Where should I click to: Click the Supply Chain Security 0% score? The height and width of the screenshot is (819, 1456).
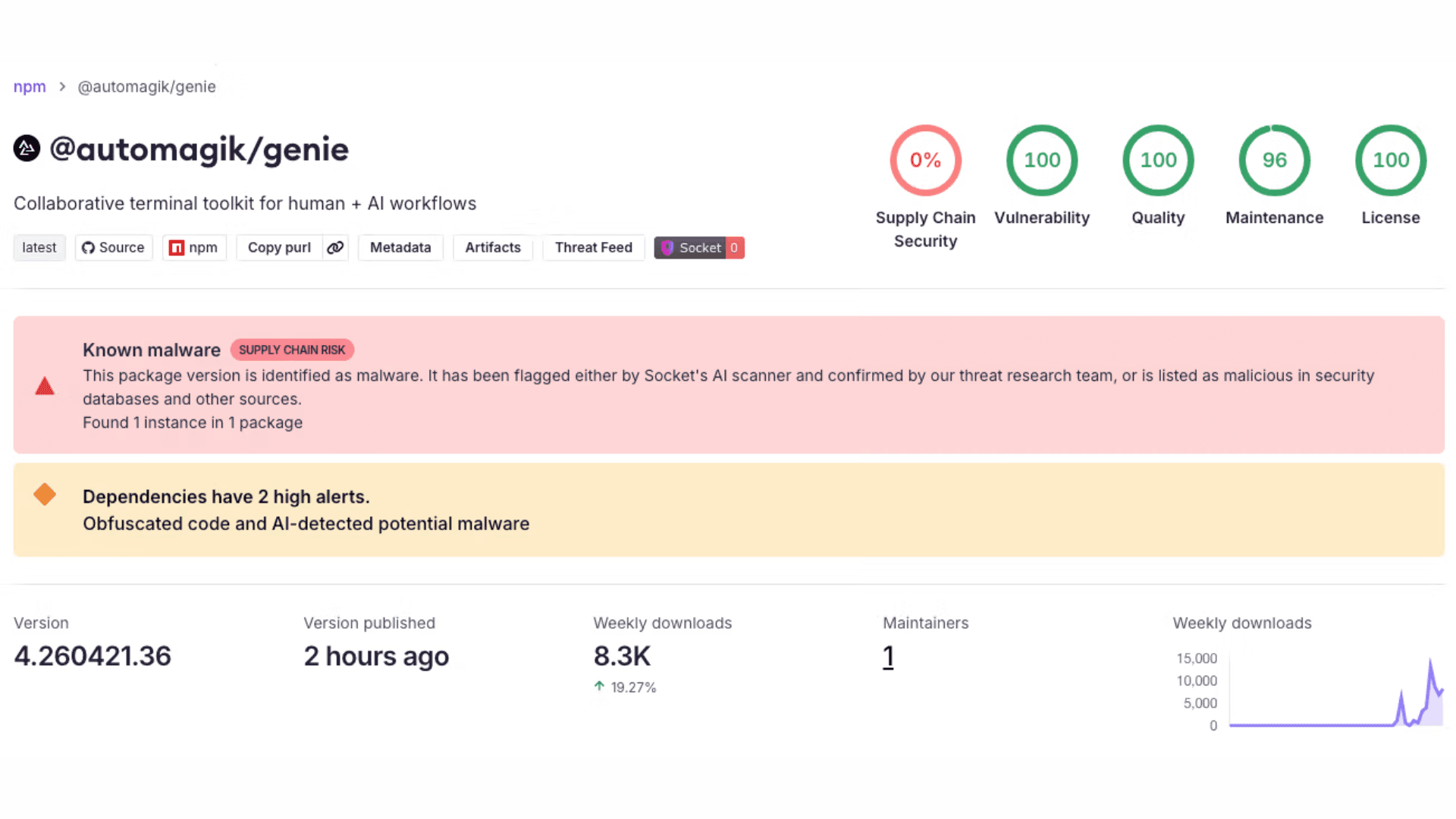click(925, 161)
